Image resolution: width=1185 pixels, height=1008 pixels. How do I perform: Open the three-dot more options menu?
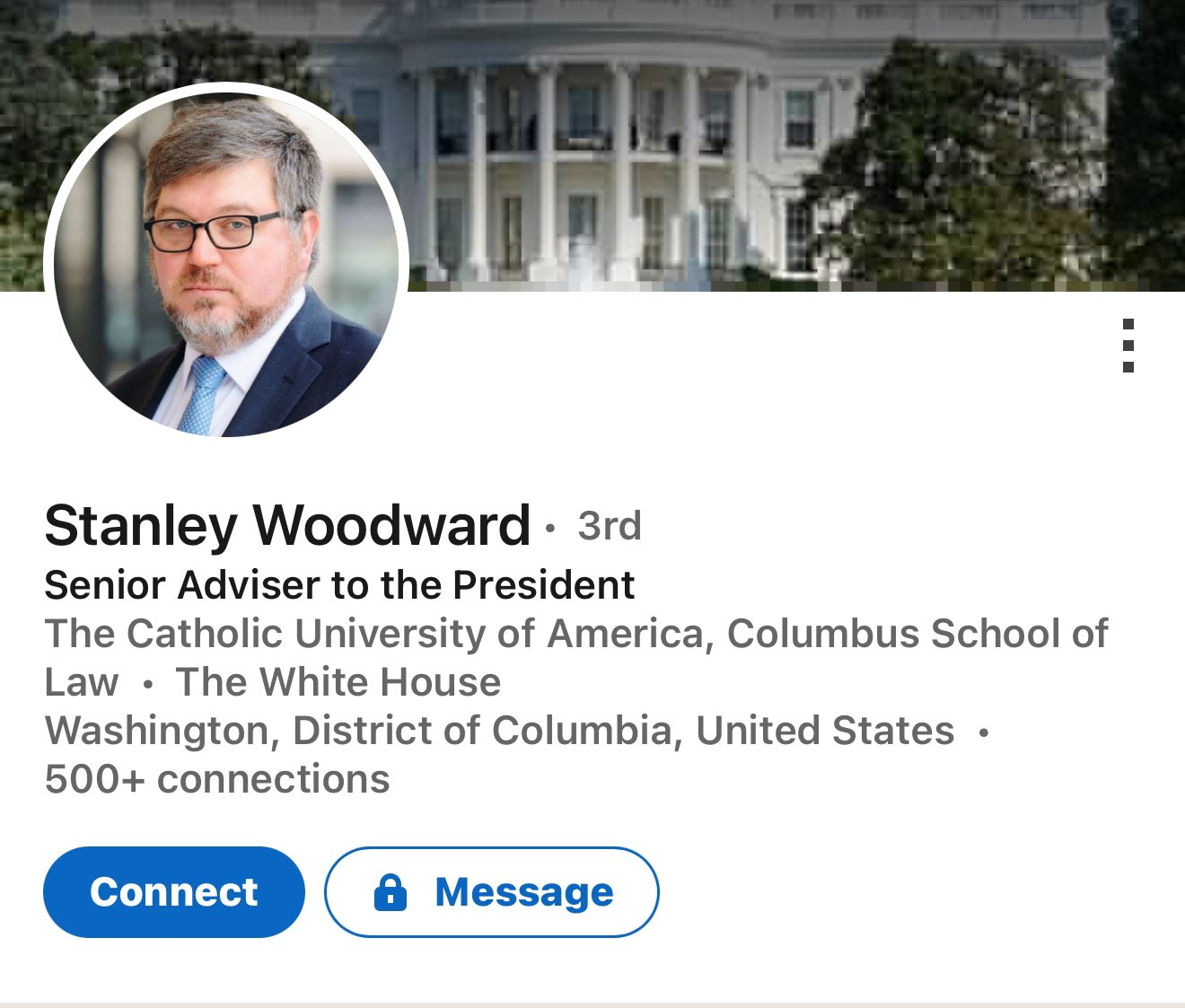1128,346
